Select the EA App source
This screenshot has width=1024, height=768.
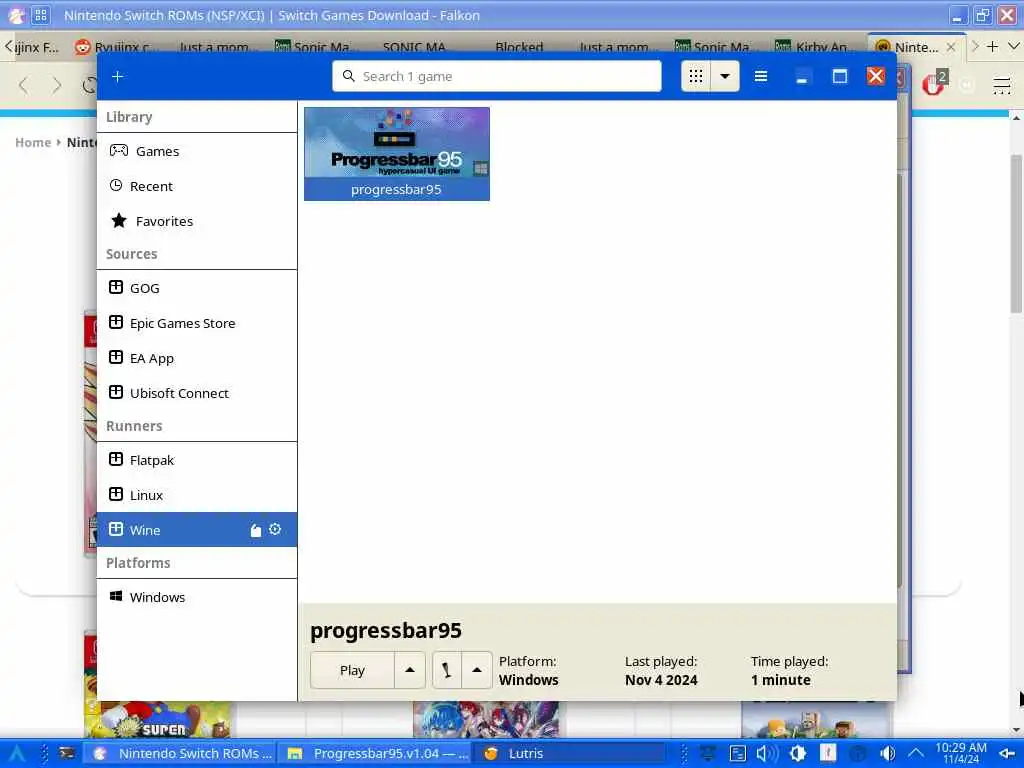point(197,359)
